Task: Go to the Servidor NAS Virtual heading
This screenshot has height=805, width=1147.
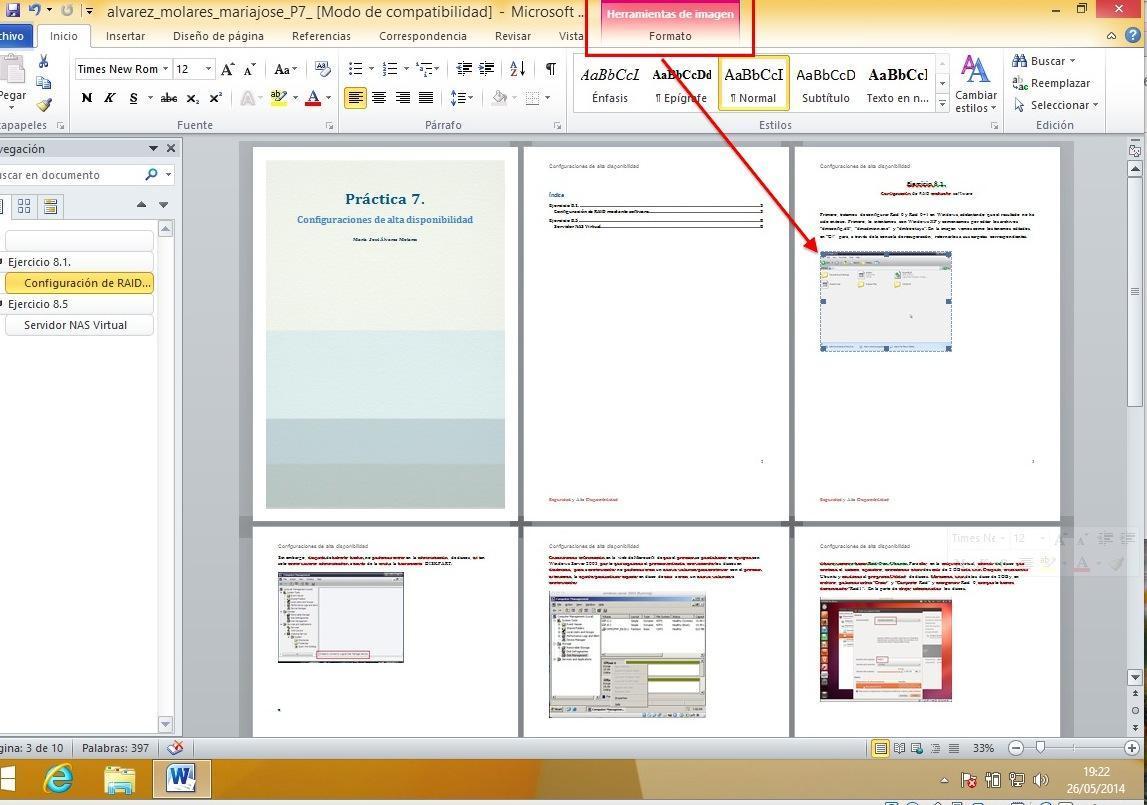Action: tap(76, 325)
